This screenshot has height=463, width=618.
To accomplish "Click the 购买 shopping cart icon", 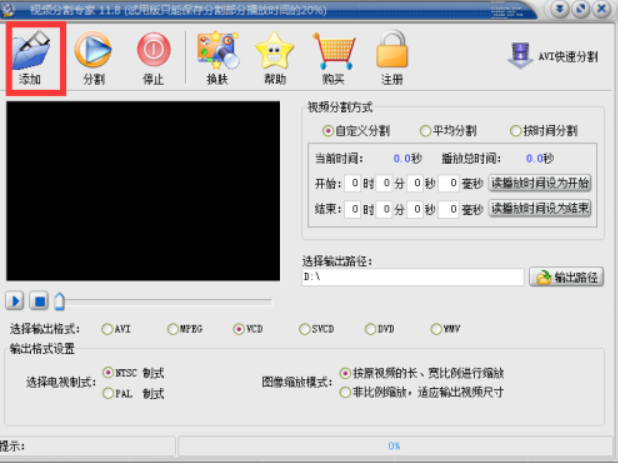I will [334, 51].
